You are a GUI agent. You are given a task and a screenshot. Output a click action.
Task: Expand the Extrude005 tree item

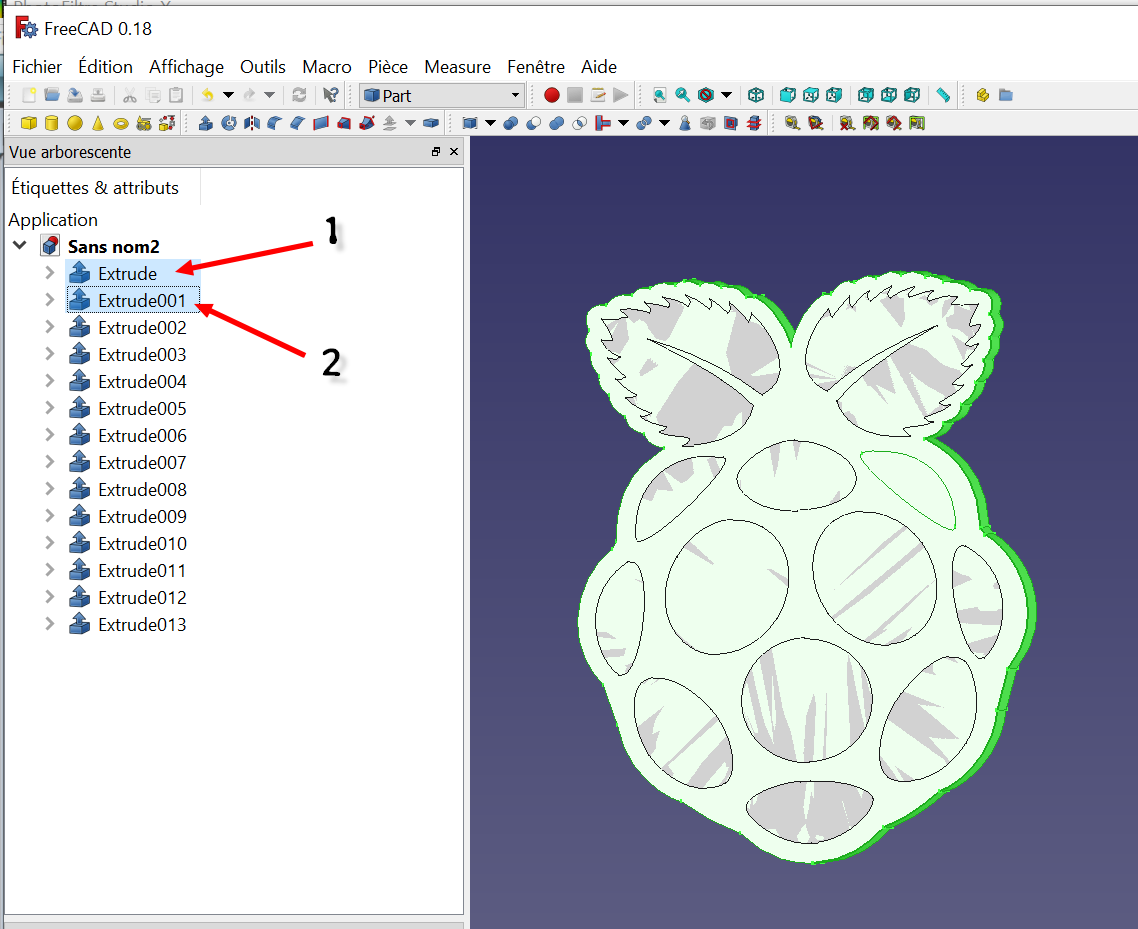pos(49,408)
